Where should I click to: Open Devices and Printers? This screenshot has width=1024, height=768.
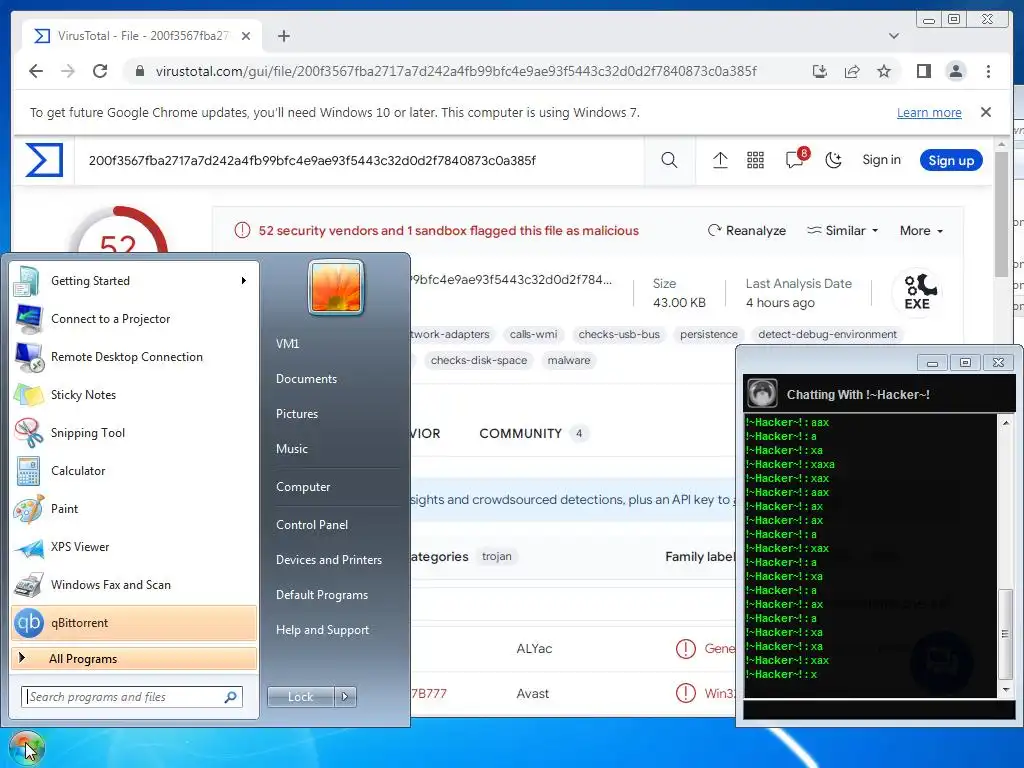point(328,560)
